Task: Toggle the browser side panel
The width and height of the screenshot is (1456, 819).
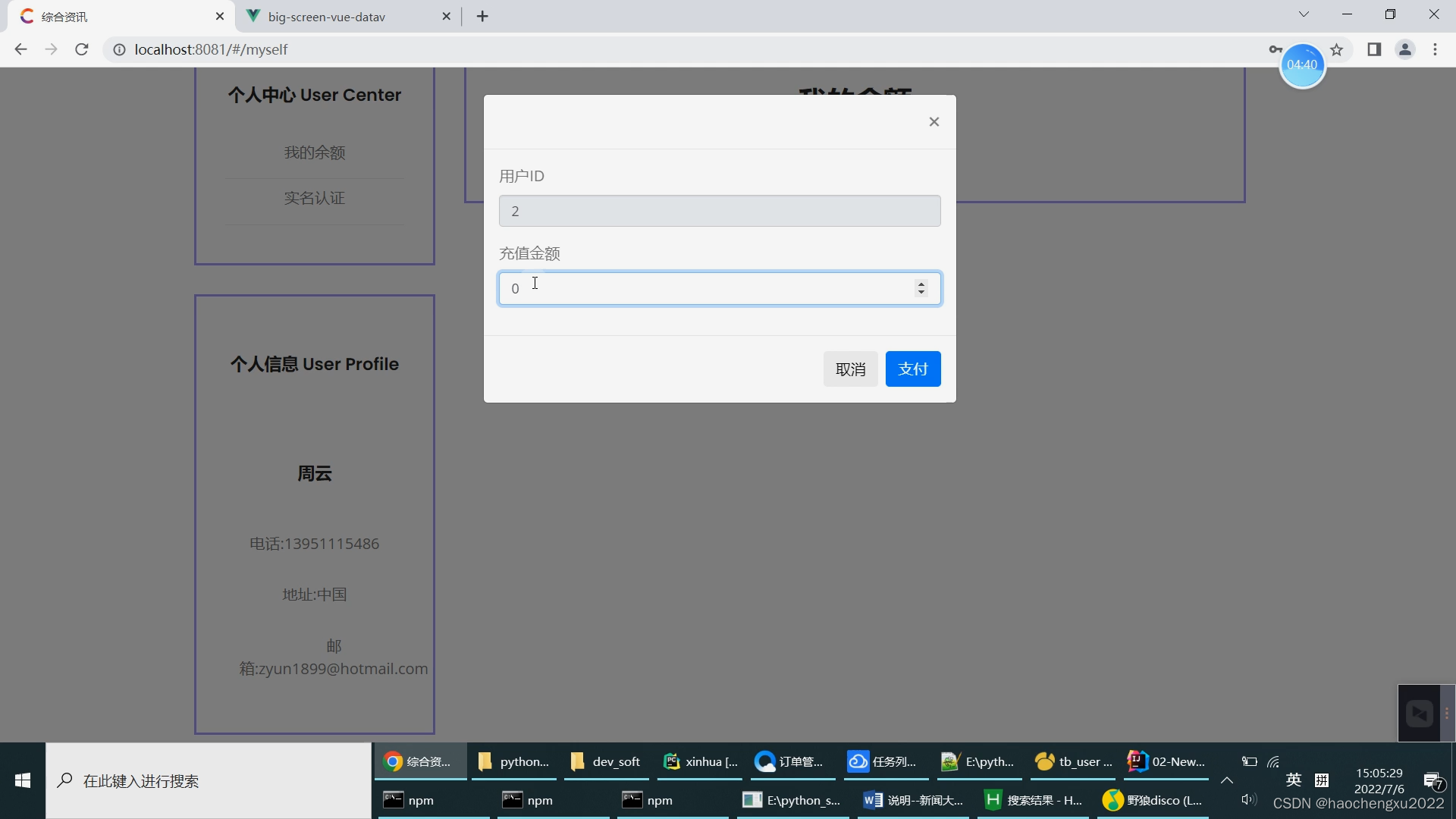Action: pos(1374,49)
